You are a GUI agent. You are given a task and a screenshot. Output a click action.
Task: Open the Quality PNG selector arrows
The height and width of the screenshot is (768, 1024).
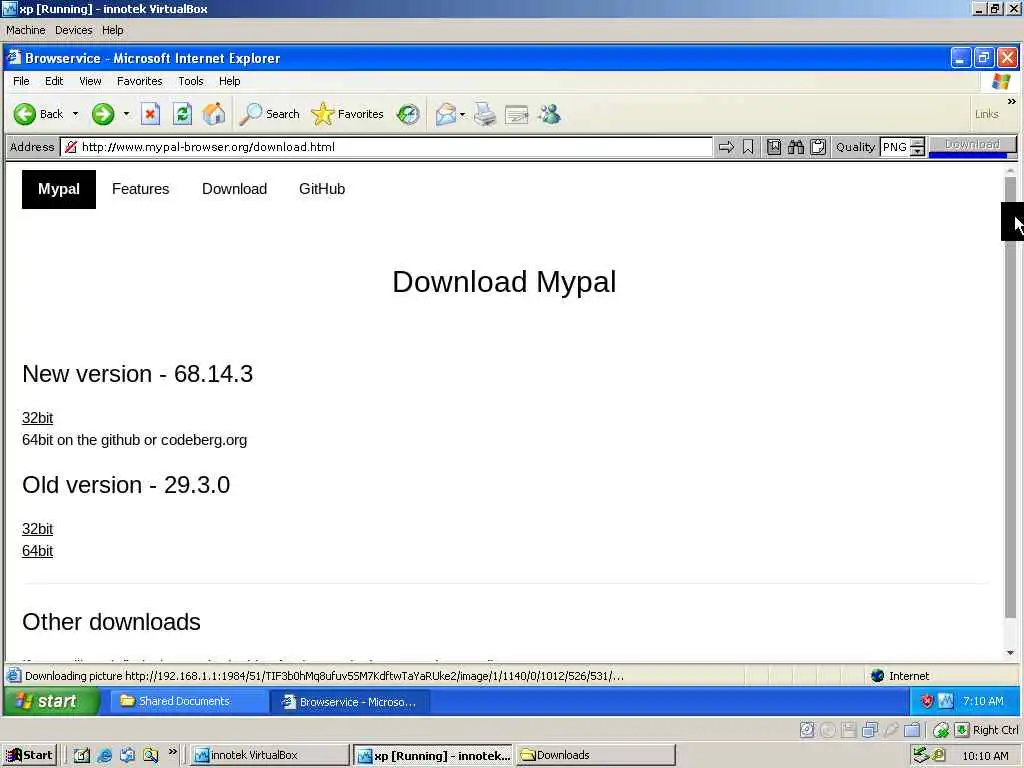tap(918, 147)
